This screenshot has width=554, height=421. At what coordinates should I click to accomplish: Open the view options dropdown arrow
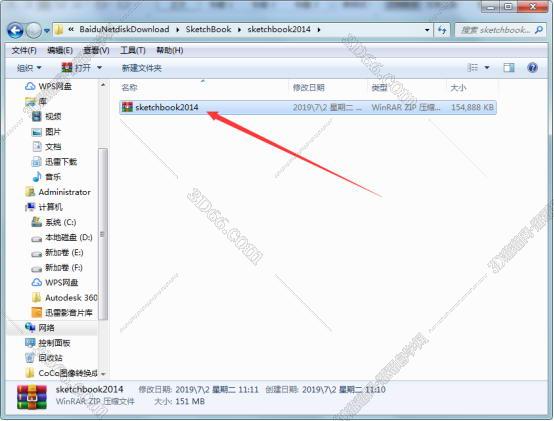(487, 67)
